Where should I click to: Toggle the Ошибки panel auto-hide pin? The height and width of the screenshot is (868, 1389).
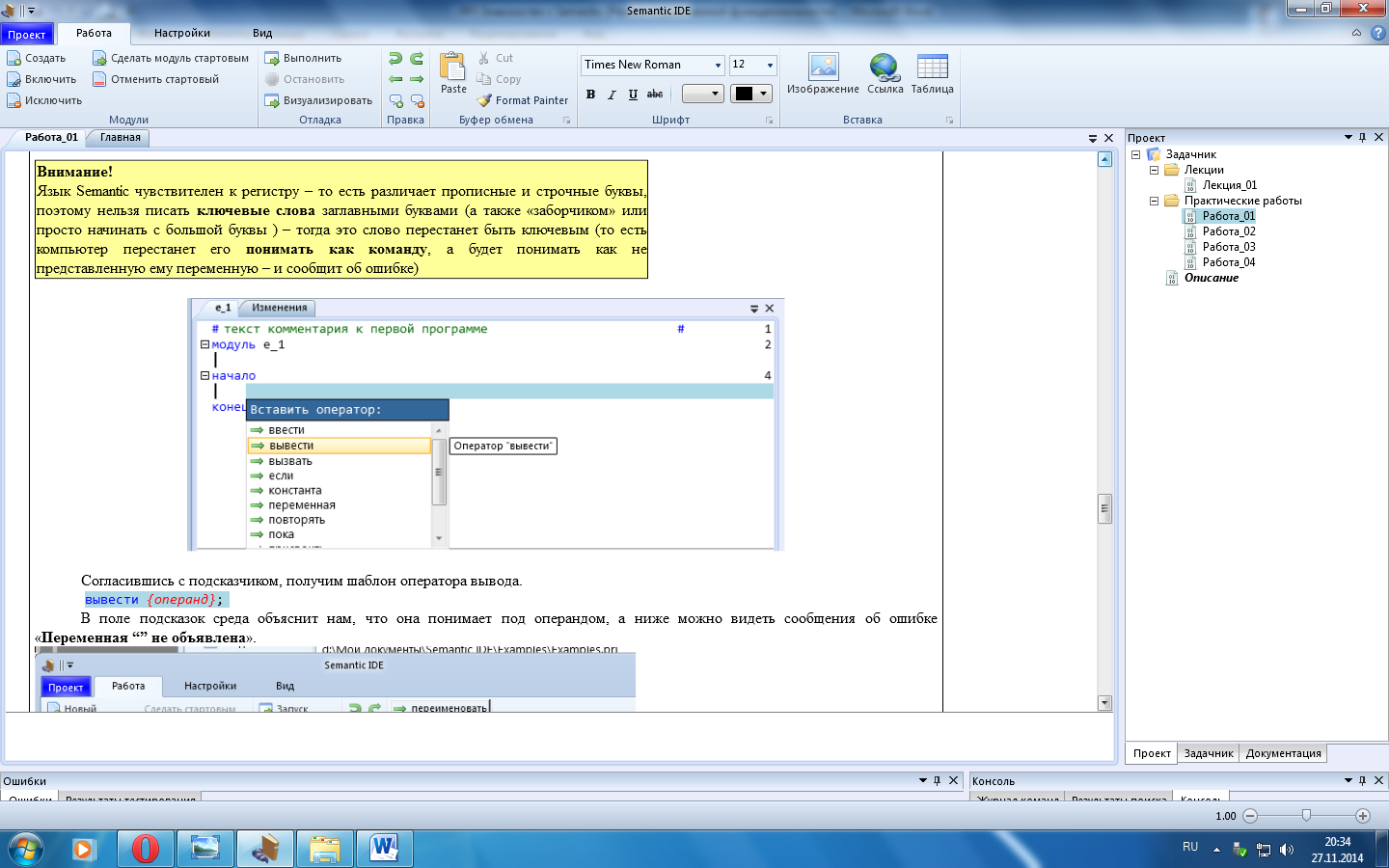(937, 780)
